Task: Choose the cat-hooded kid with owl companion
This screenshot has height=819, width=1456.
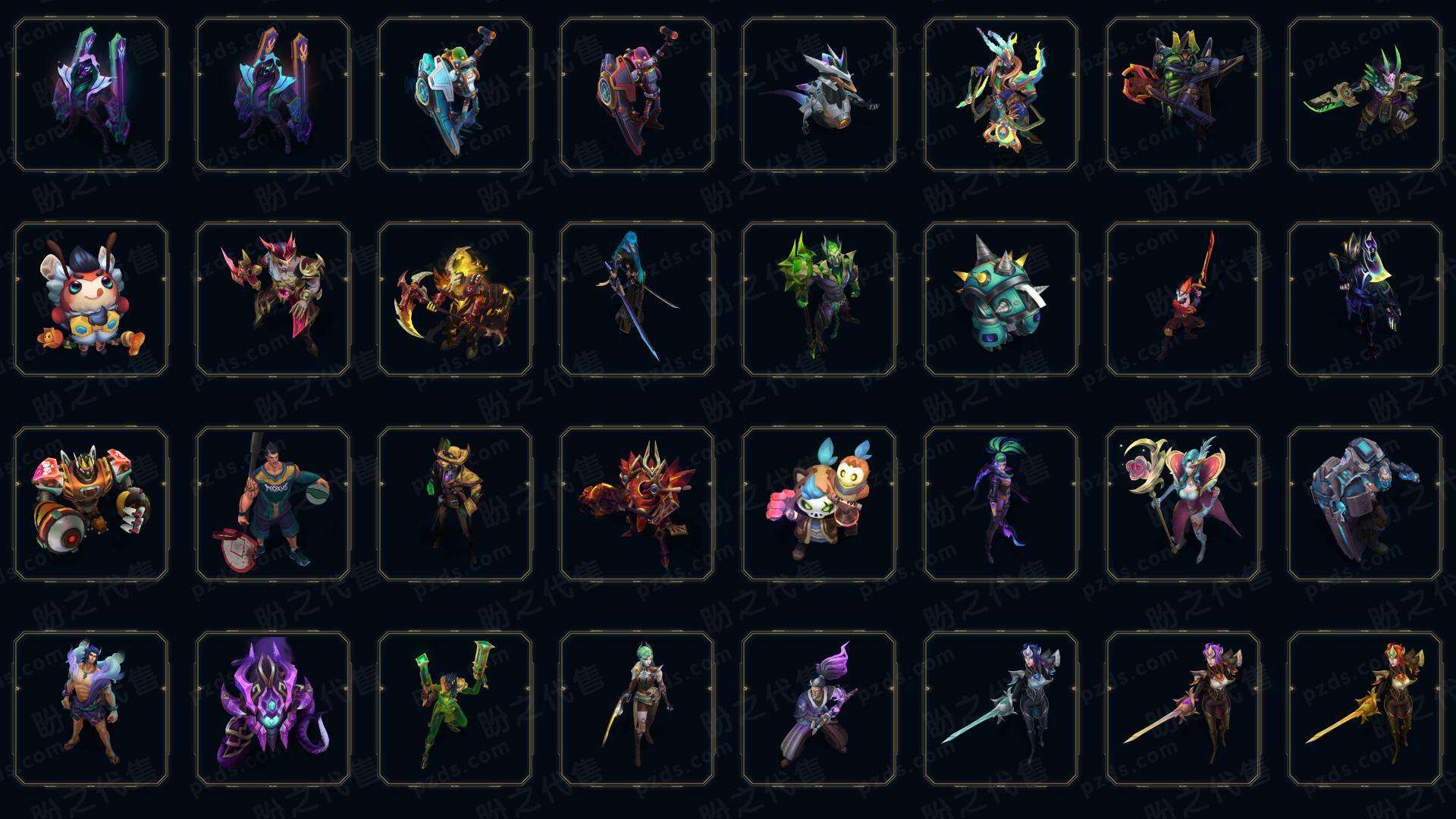Action: [819, 504]
